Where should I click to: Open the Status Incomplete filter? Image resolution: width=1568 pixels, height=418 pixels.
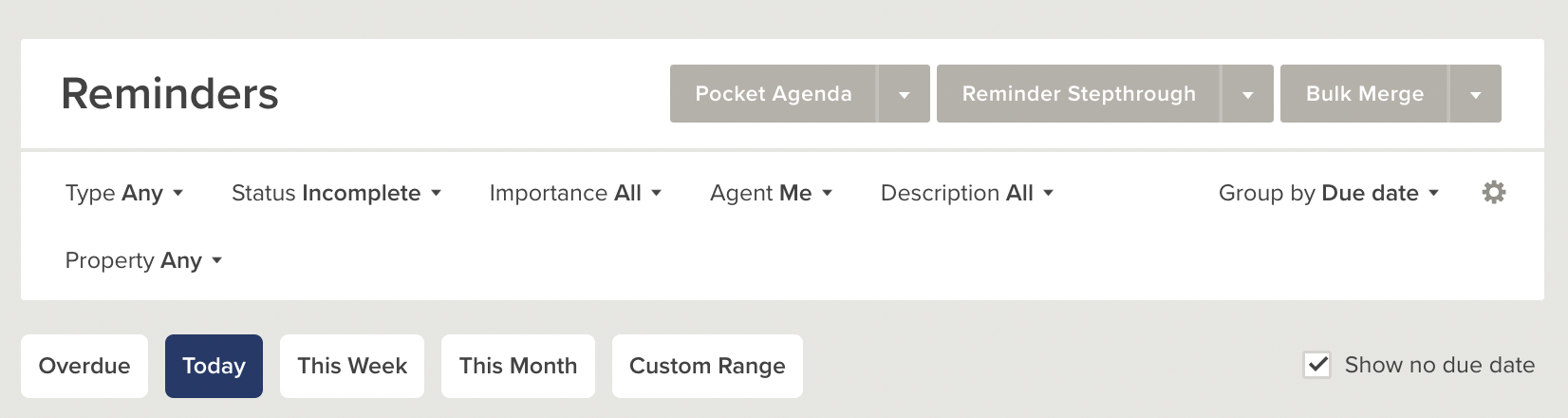(336, 193)
